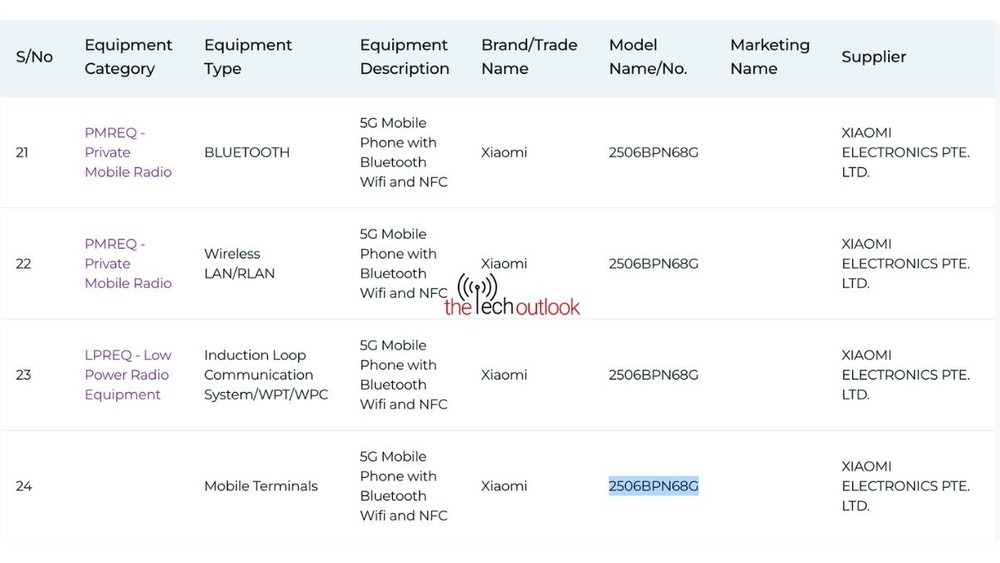
Task: Open LPREQ Low Power Radio Equipment link
Action: (128, 374)
